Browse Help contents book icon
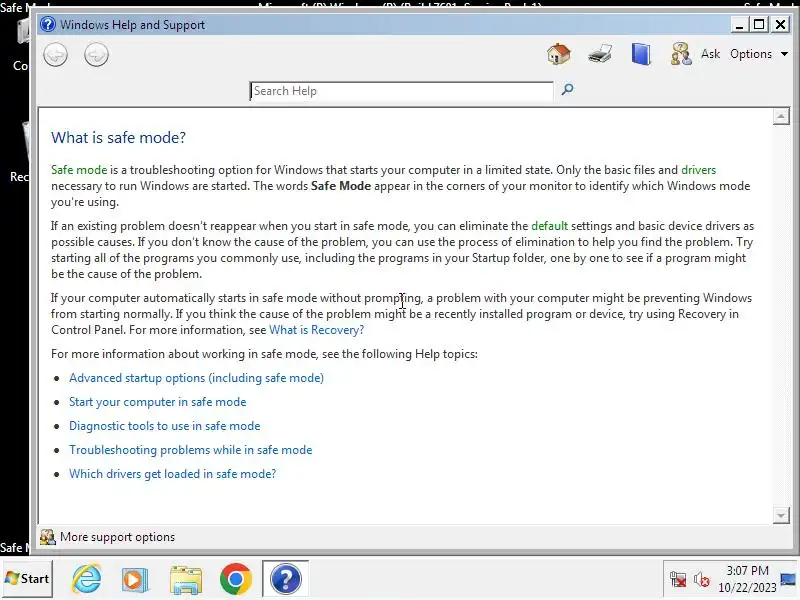 (641, 54)
